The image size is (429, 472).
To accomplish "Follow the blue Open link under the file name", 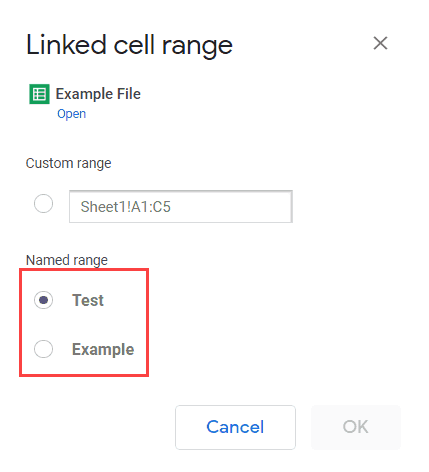I will click(x=71, y=114).
